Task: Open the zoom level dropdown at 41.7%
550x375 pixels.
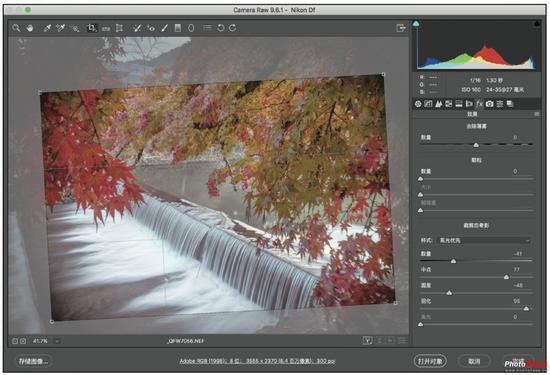Action: coord(57,341)
